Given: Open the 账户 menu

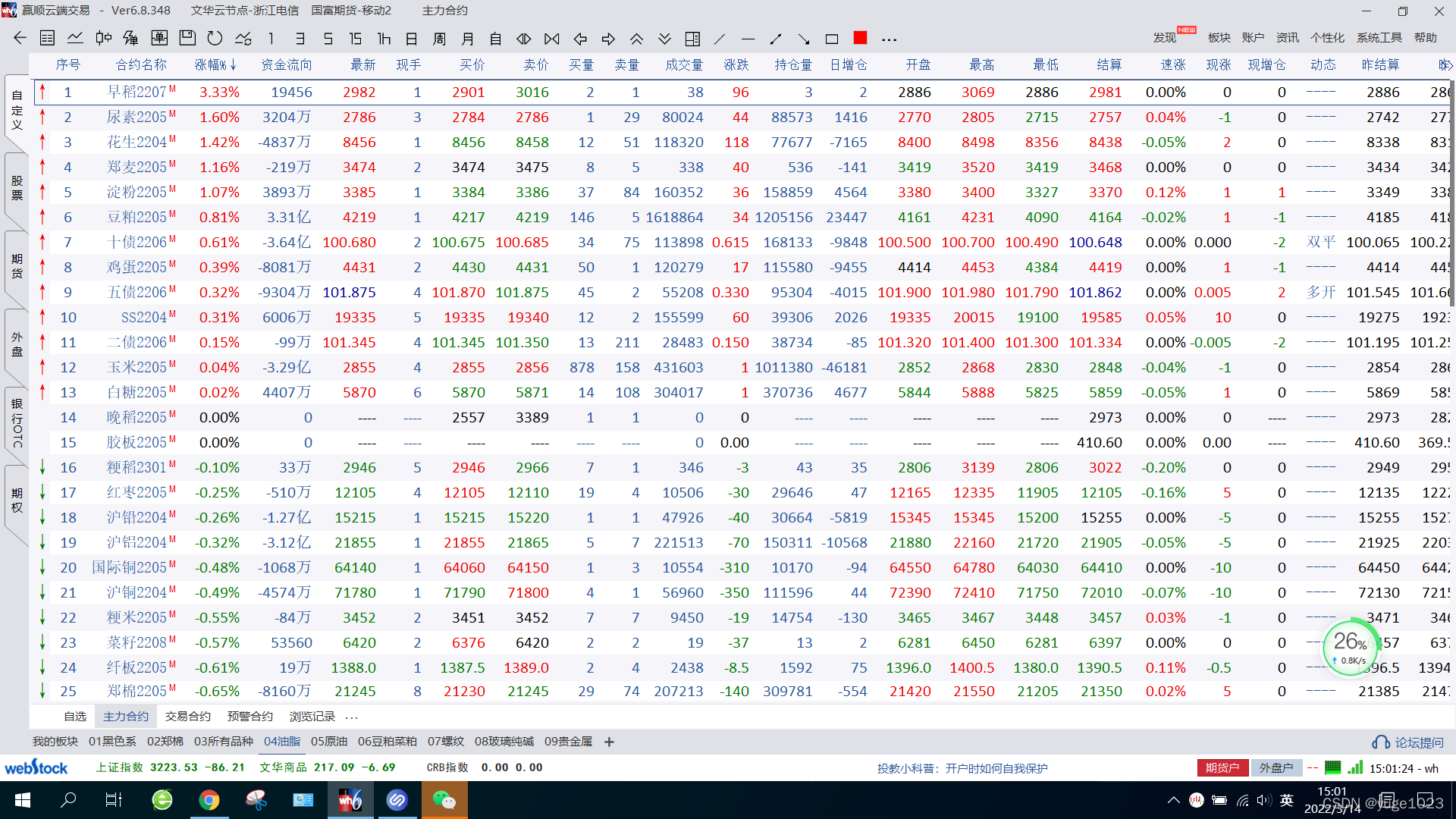Looking at the screenshot, I should tap(1254, 37).
